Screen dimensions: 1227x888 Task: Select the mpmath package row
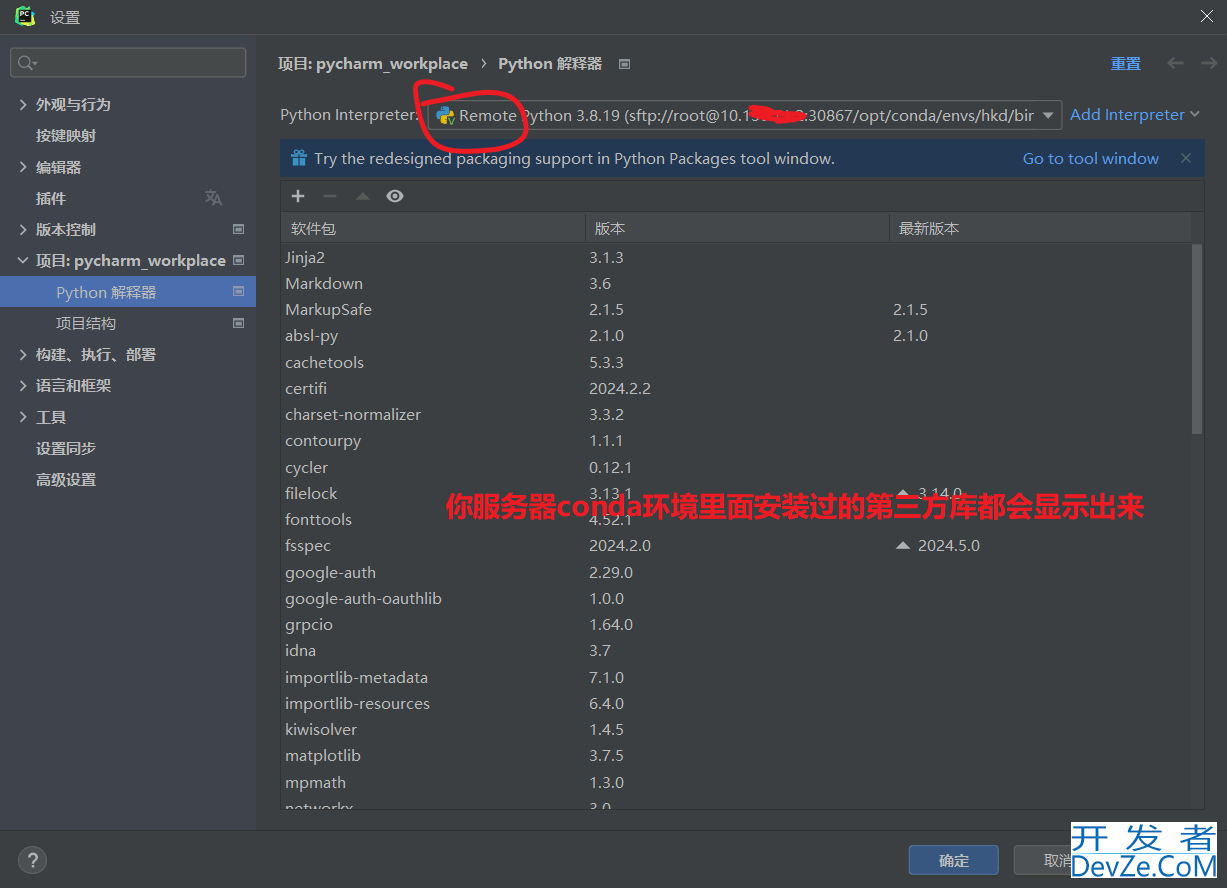736,782
